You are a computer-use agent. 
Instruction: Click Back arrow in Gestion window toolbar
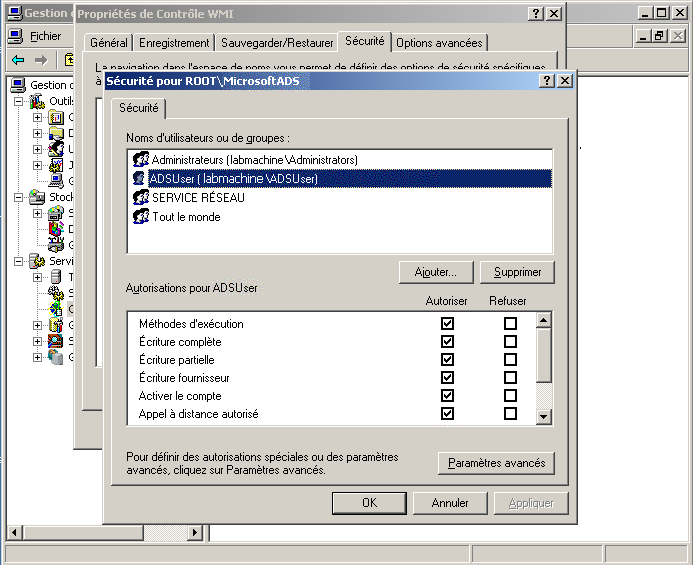point(18,59)
